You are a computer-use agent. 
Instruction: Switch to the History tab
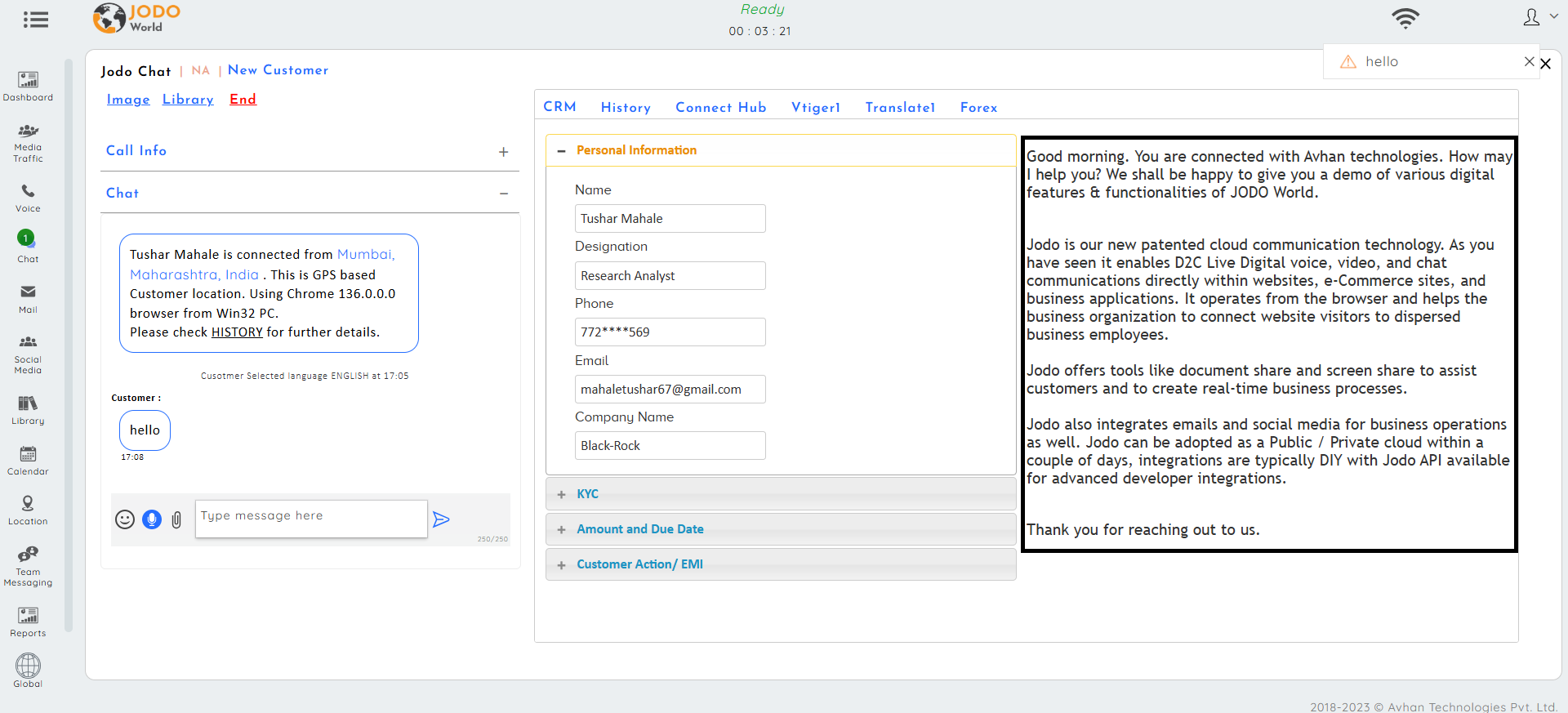point(626,108)
